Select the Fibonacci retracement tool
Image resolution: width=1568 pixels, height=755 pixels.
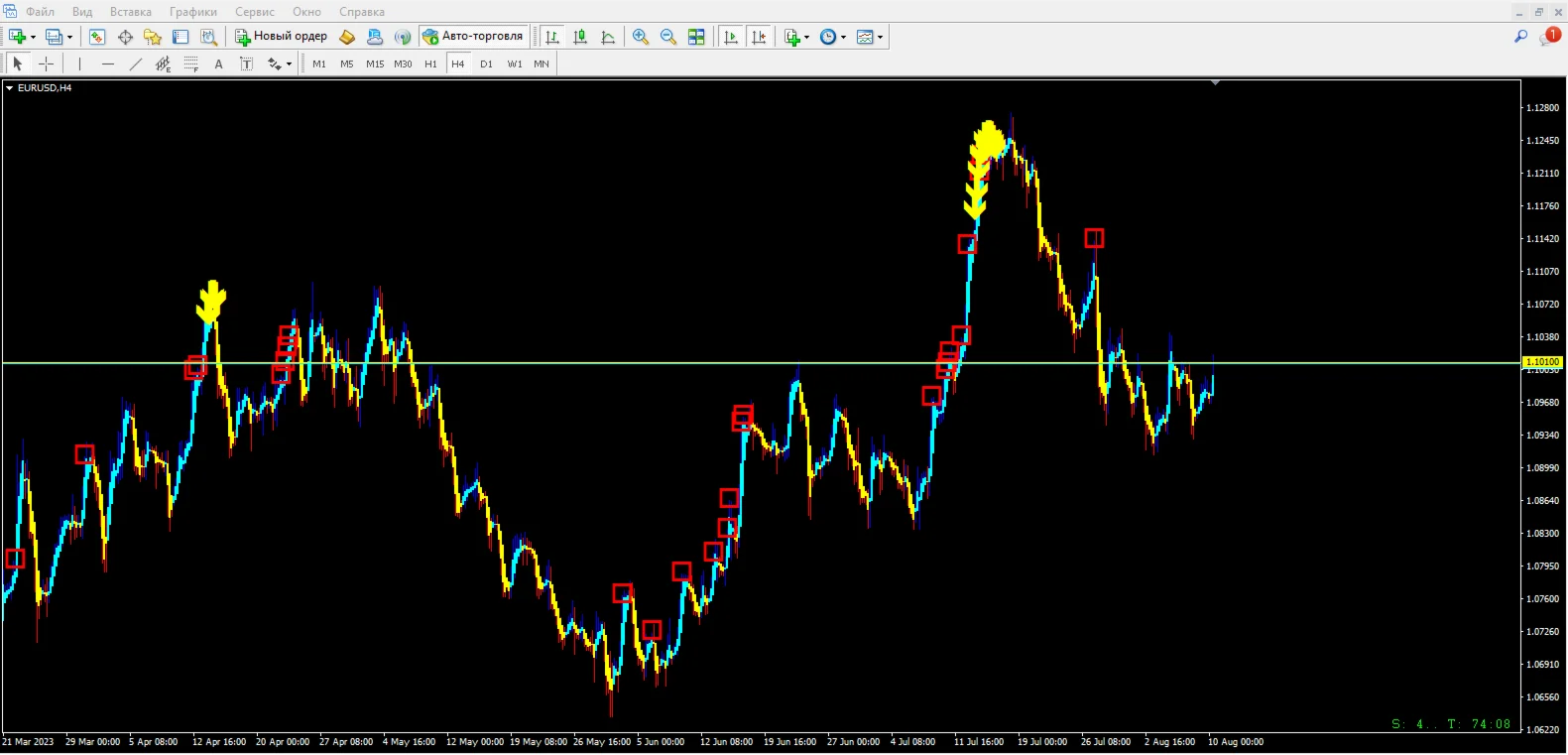pyautogui.click(x=191, y=63)
